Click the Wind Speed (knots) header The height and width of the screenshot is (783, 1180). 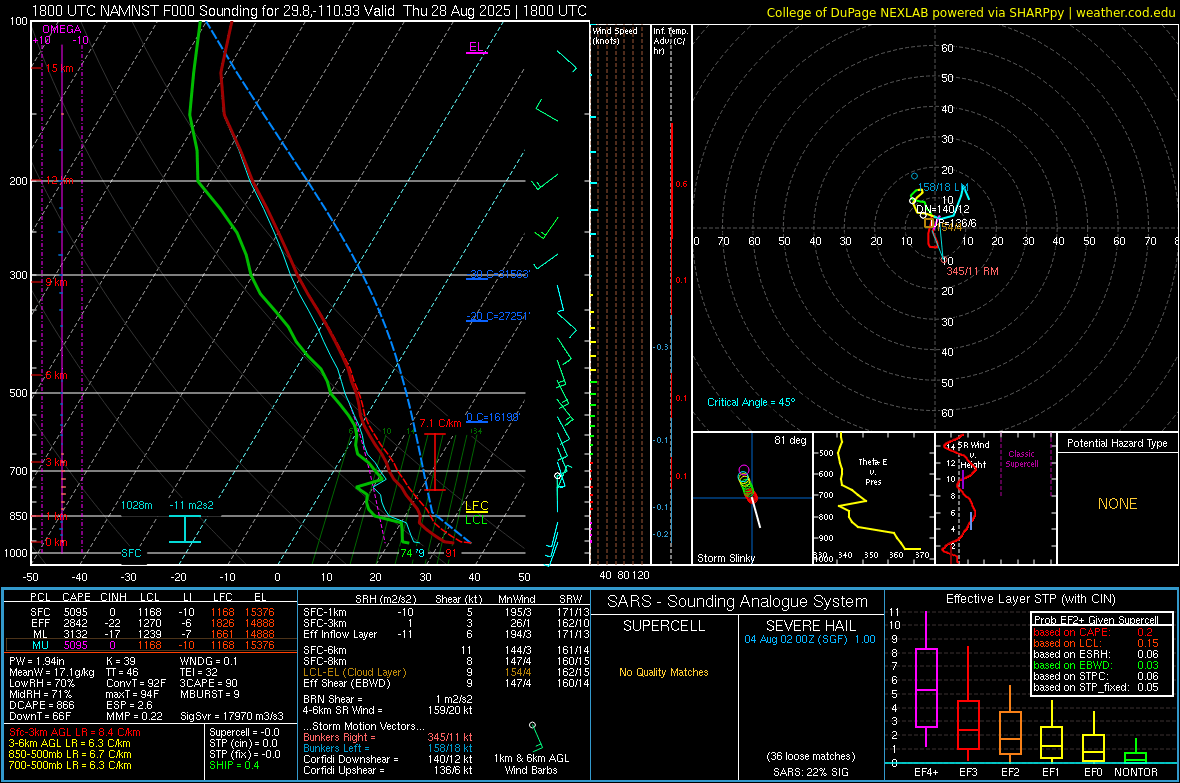pyautogui.click(x=615, y=35)
